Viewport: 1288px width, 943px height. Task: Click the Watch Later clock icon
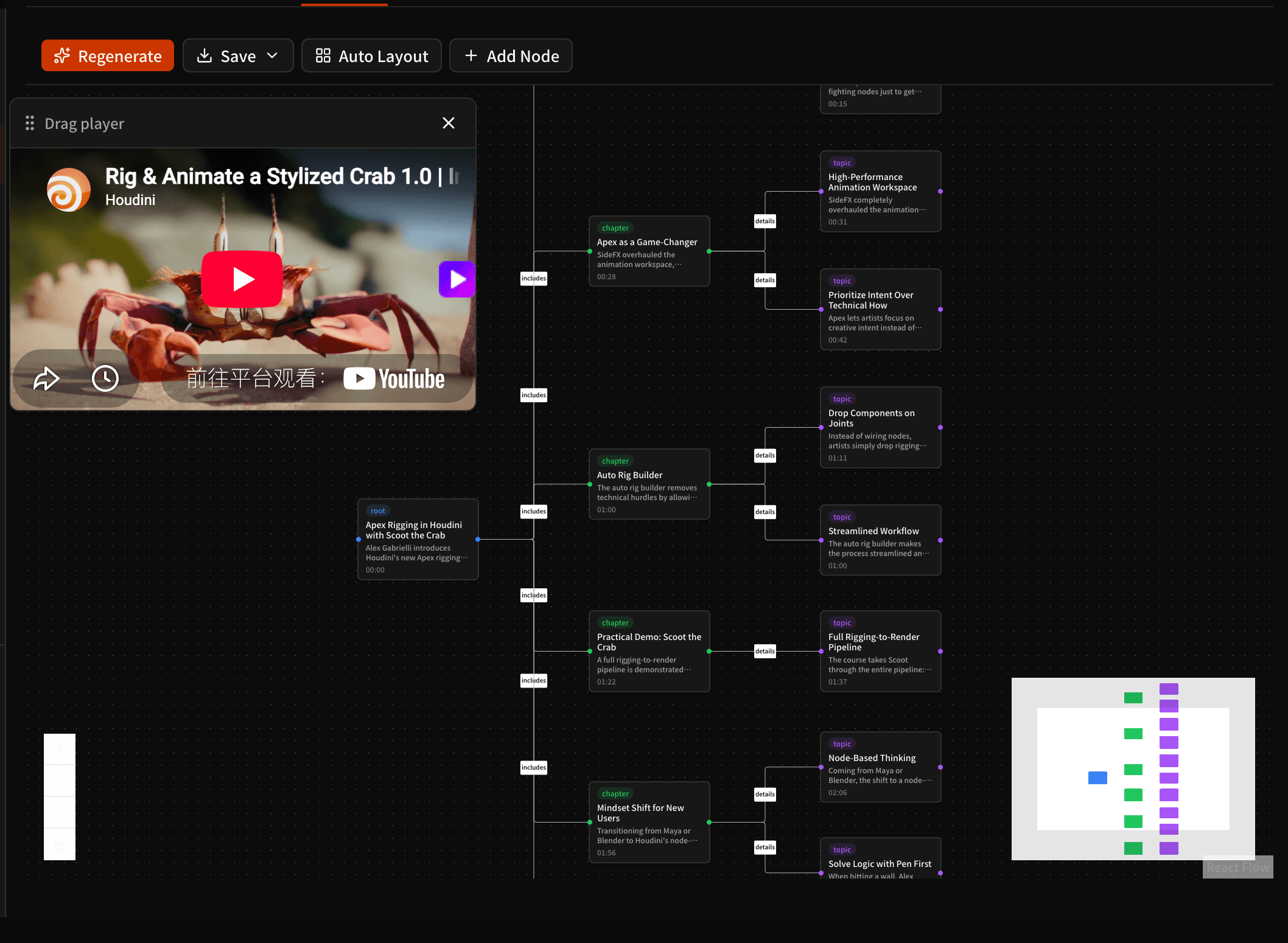point(105,378)
